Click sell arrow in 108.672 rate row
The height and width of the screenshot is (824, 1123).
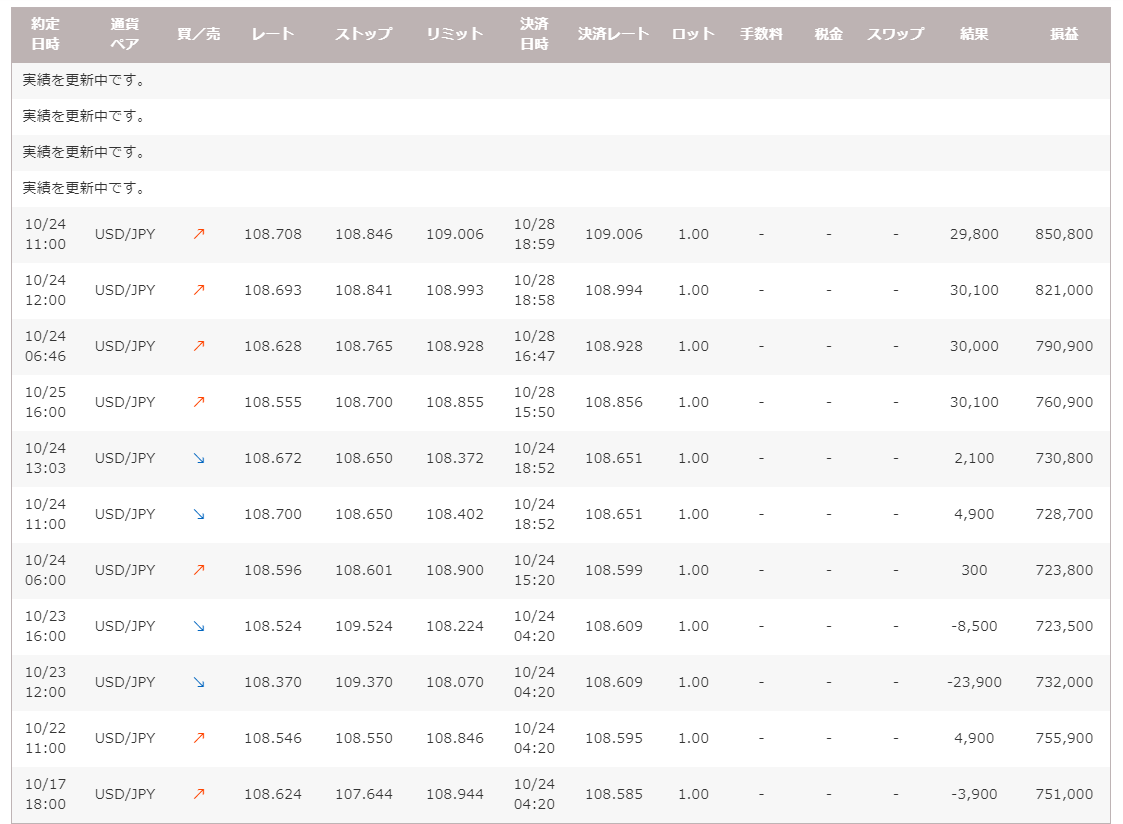[199, 458]
